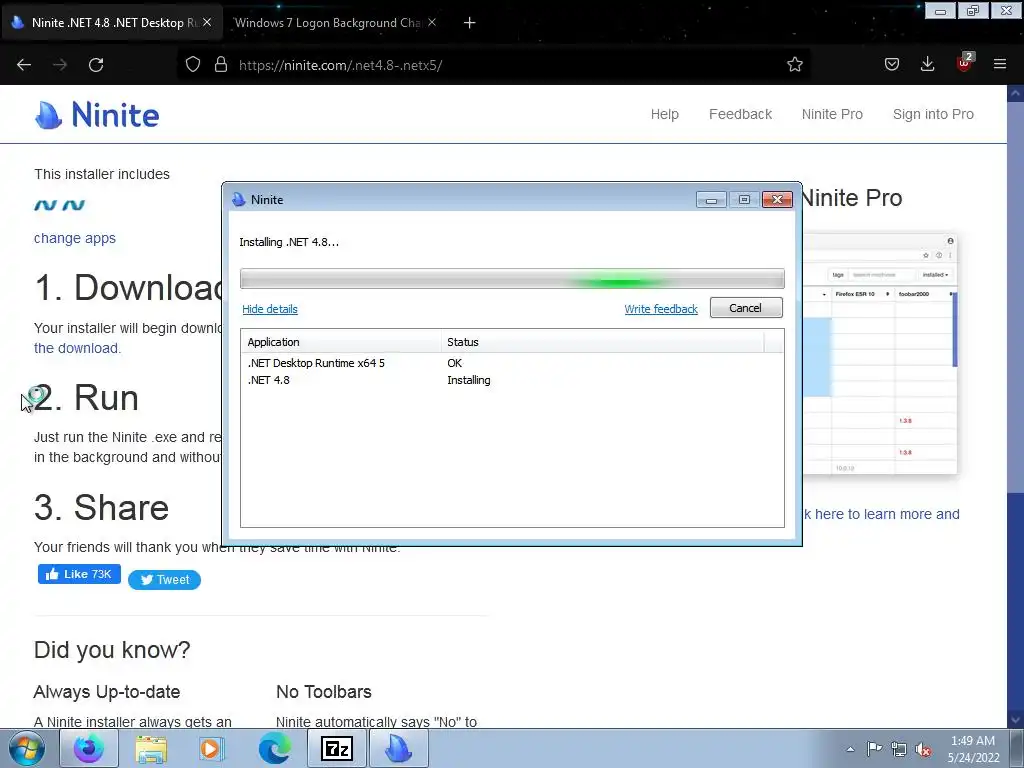
Task: Click the download retry link
Action: tap(77, 348)
